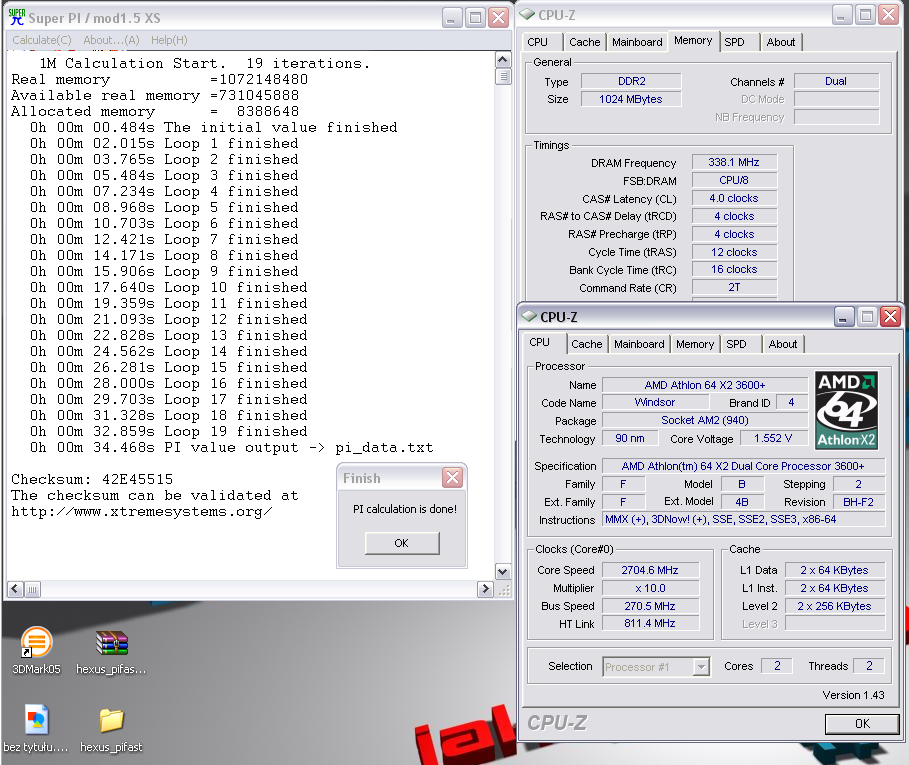Click the Name field AMD Athlon 64 X2 3600+
The width and height of the screenshot is (909, 765).
(705, 385)
